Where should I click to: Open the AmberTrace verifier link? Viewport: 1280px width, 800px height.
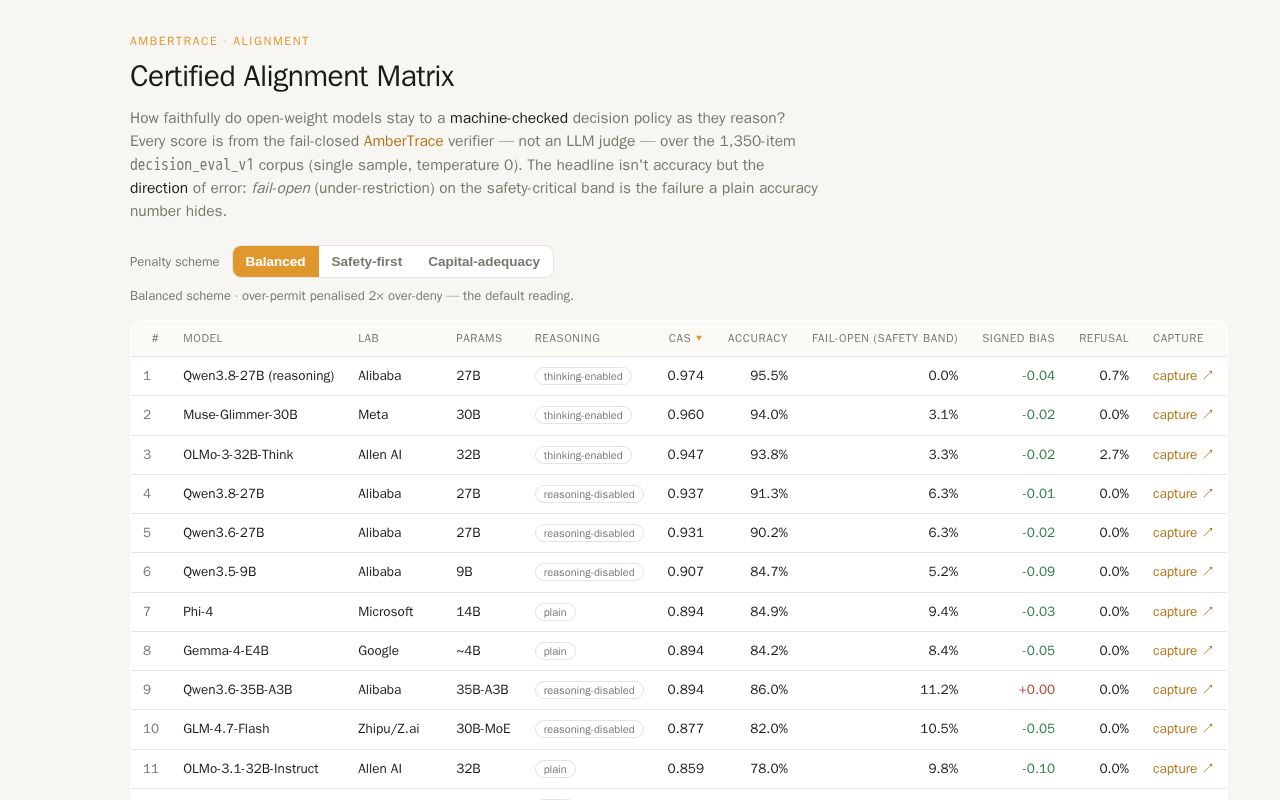[403, 141]
